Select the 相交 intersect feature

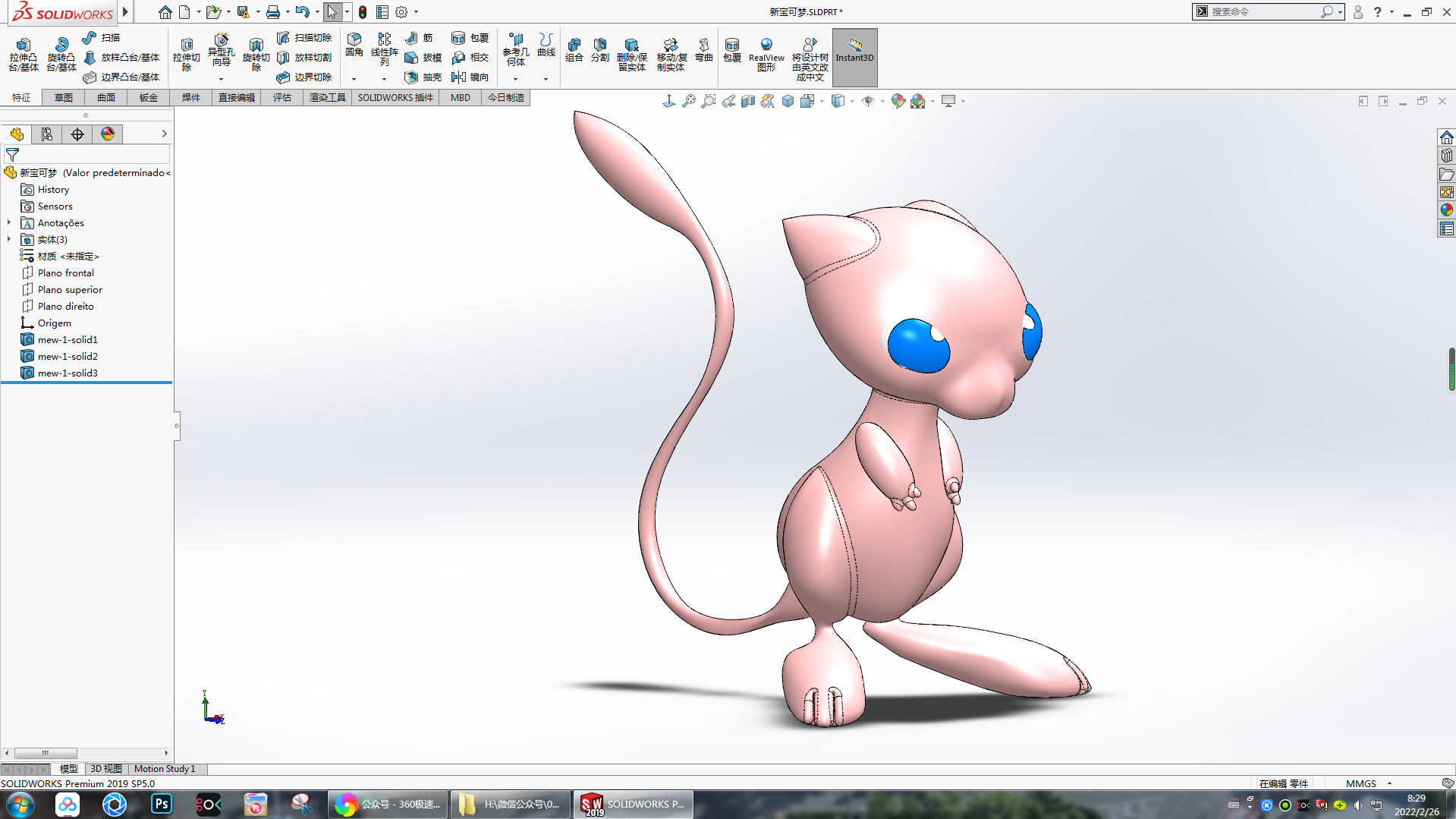[470, 57]
